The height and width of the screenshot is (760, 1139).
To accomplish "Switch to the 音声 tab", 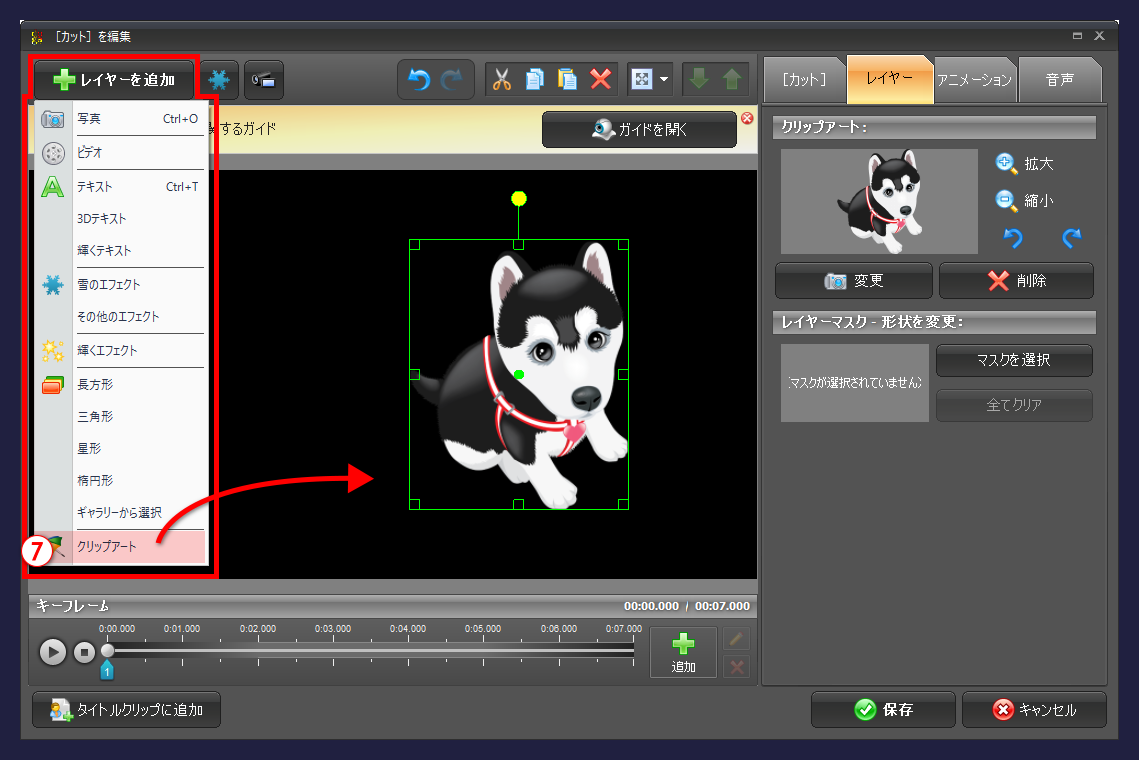I will (1060, 79).
